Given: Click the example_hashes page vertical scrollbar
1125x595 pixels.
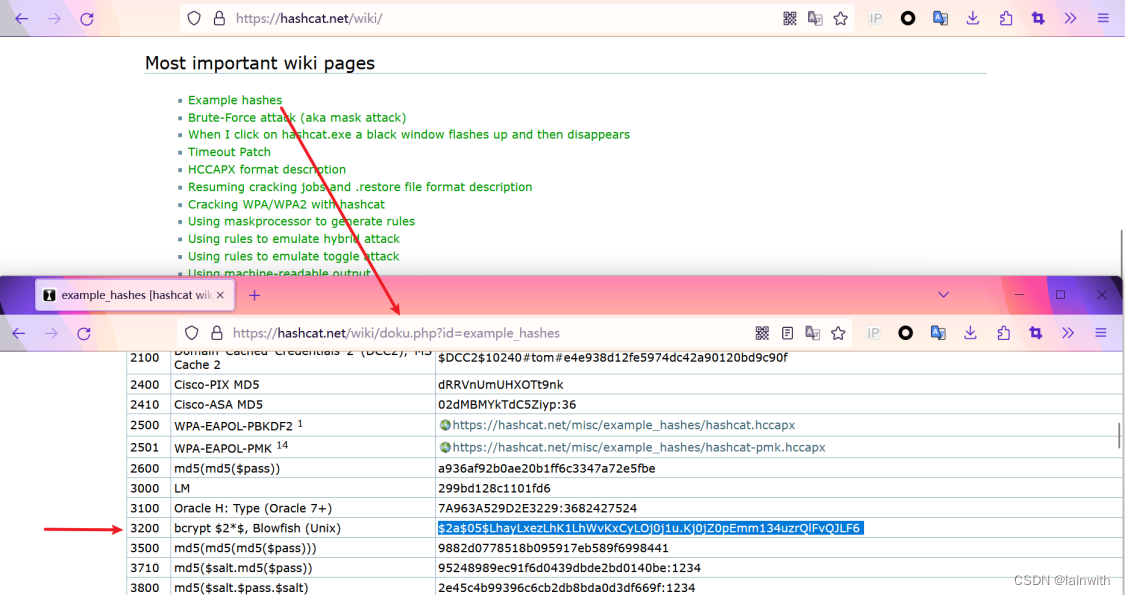Looking at the screenshot, I should tap(1119, 436).
